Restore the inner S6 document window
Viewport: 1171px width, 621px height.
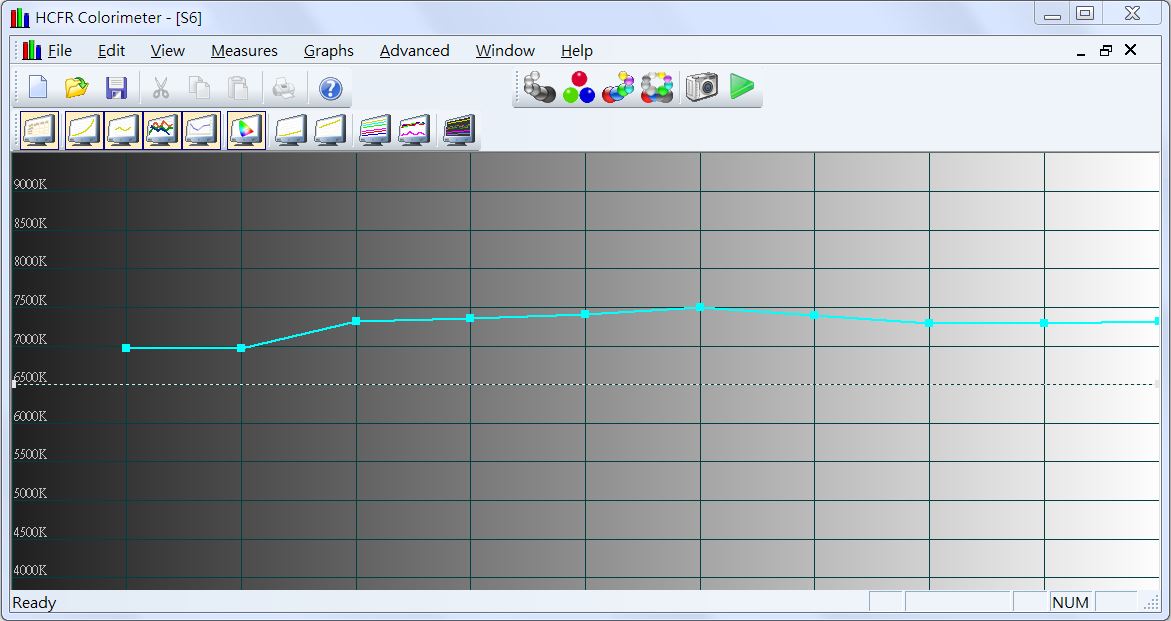pos(1106,51)
